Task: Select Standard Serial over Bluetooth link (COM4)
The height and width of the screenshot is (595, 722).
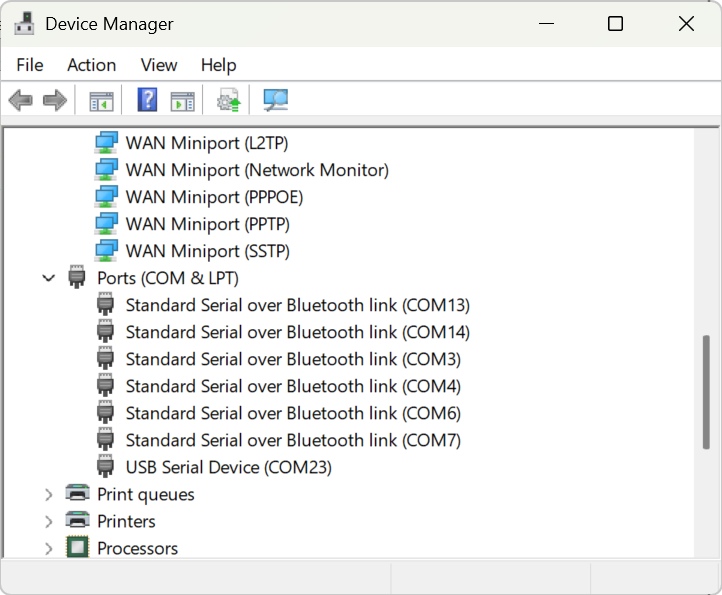Action: (x=293, y=386)
